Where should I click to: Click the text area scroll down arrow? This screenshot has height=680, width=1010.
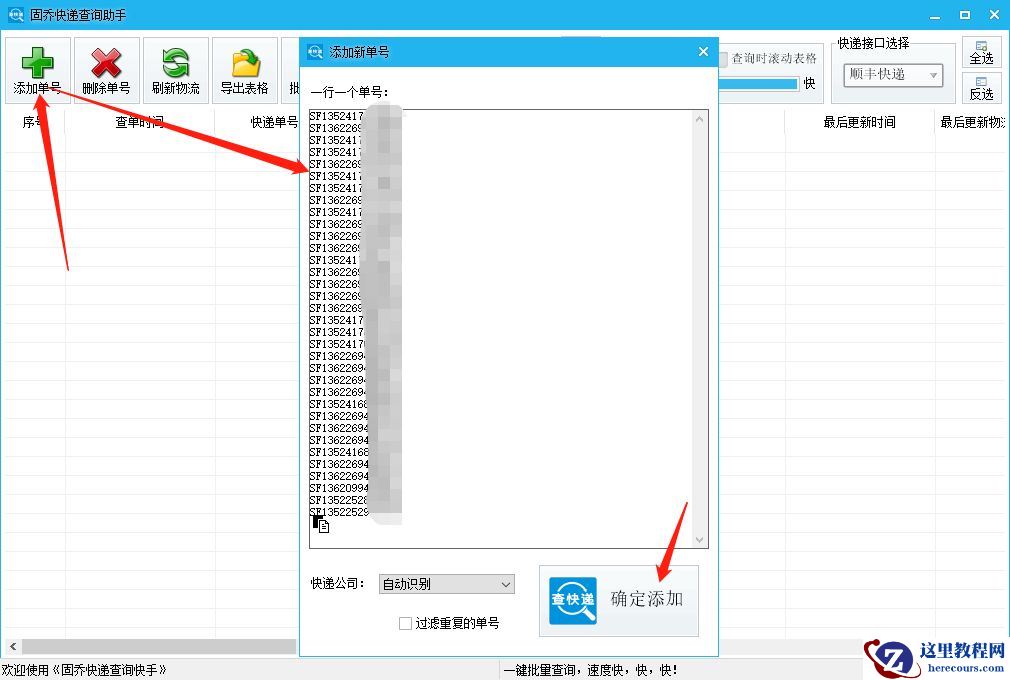pyautogui.click(x=700, y=540)
